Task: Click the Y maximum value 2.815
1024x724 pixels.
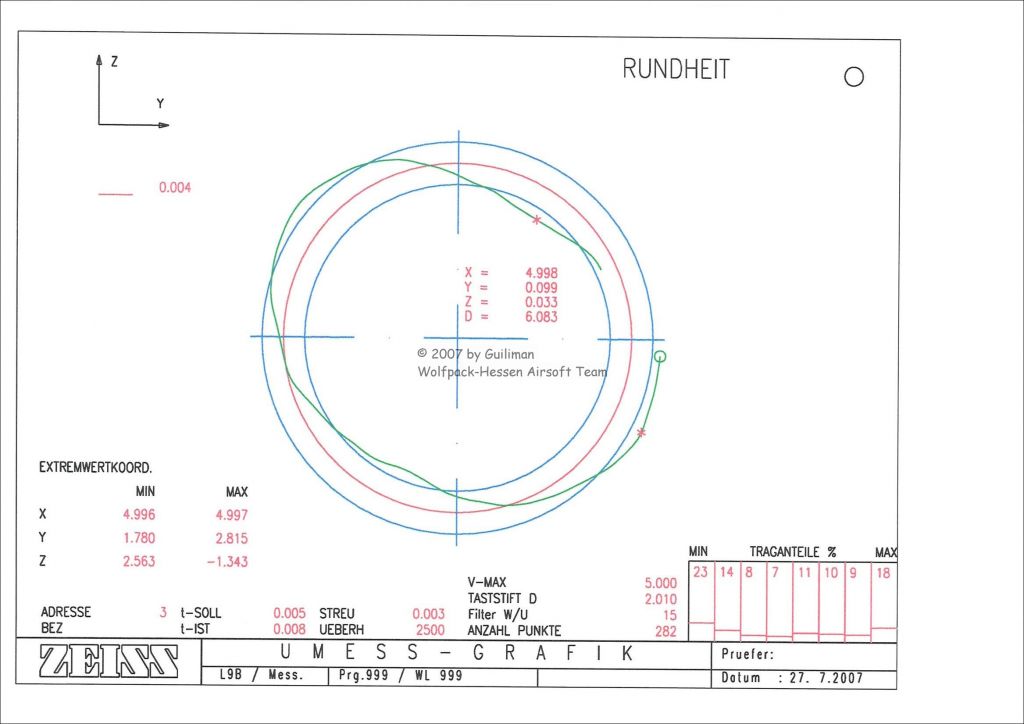Action: click(232, 539)
